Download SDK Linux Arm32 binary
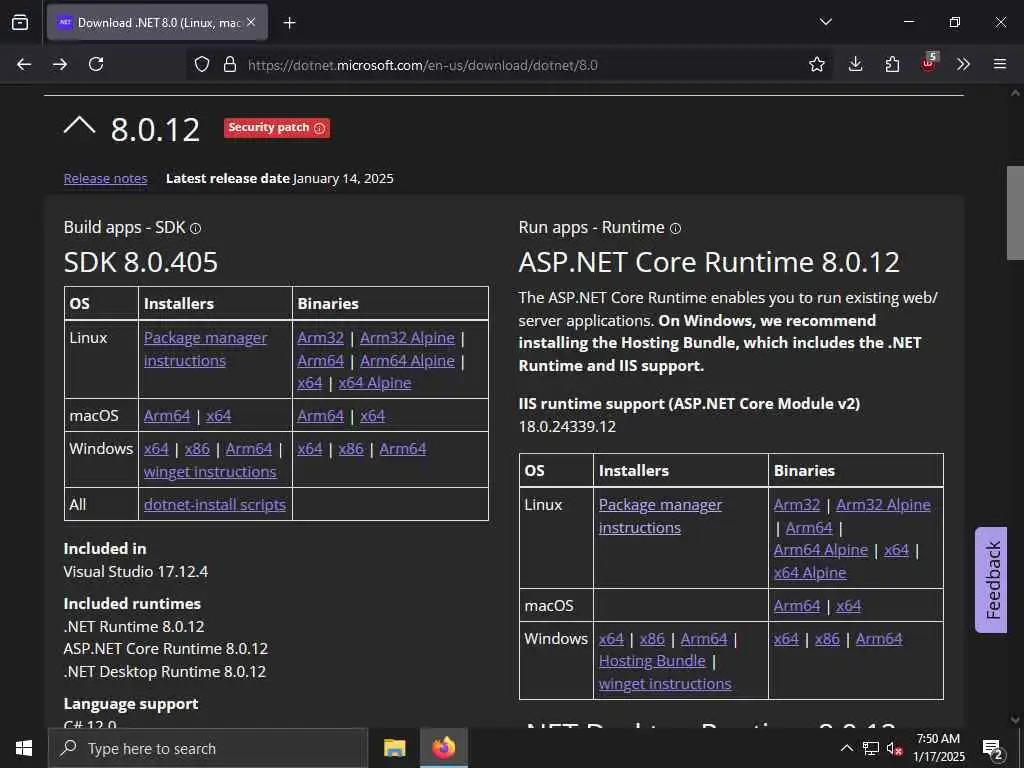This screenshot has width=1024, height=768. (x=320, y=338)
